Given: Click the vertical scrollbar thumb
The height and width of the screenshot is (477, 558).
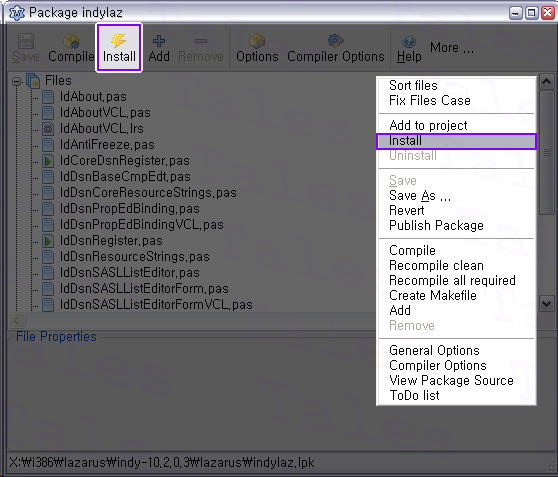Looking at the screenshot, I should click(x=547, y=152).
